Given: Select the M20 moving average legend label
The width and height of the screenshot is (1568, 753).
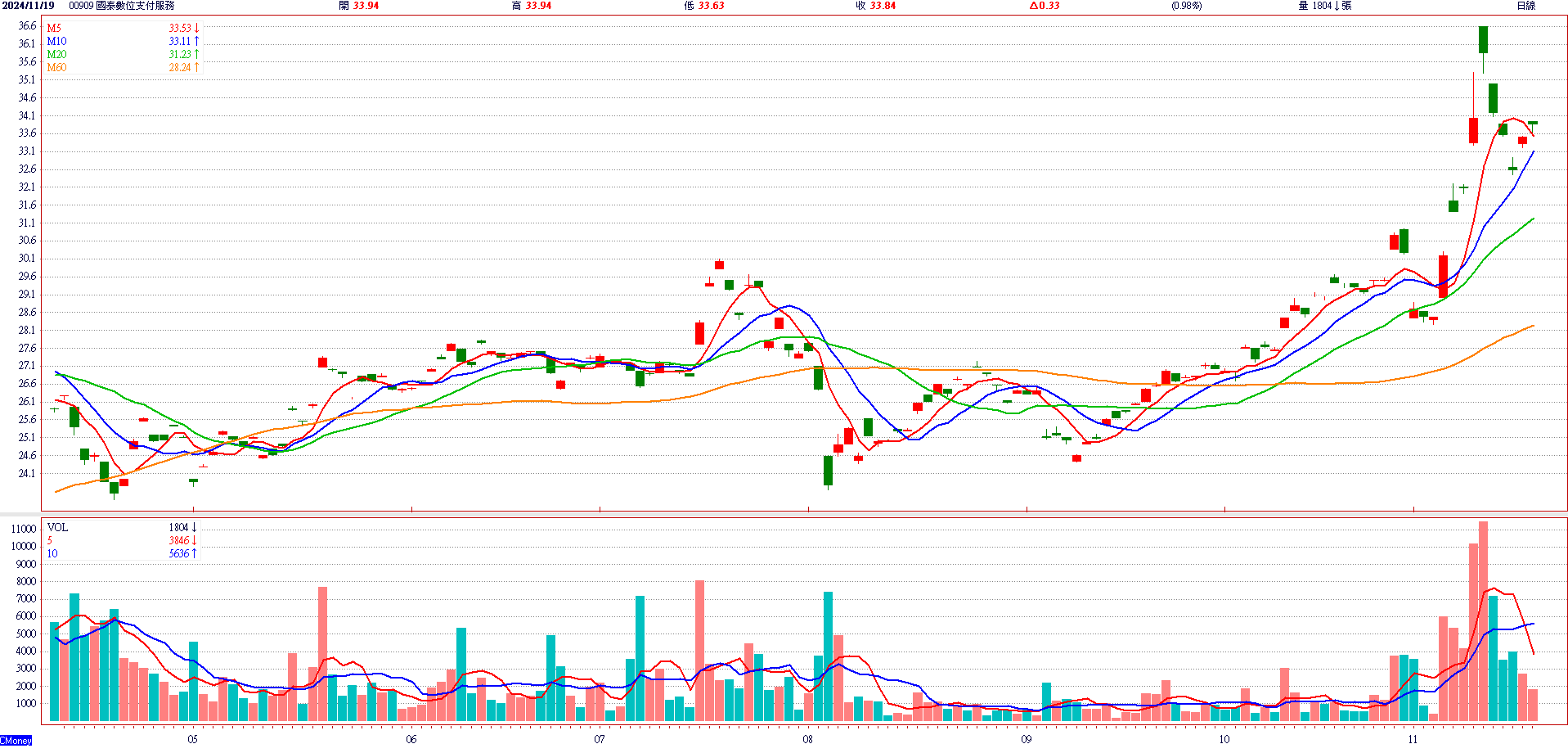Looking at the screenshot, I should click(56, 54).
